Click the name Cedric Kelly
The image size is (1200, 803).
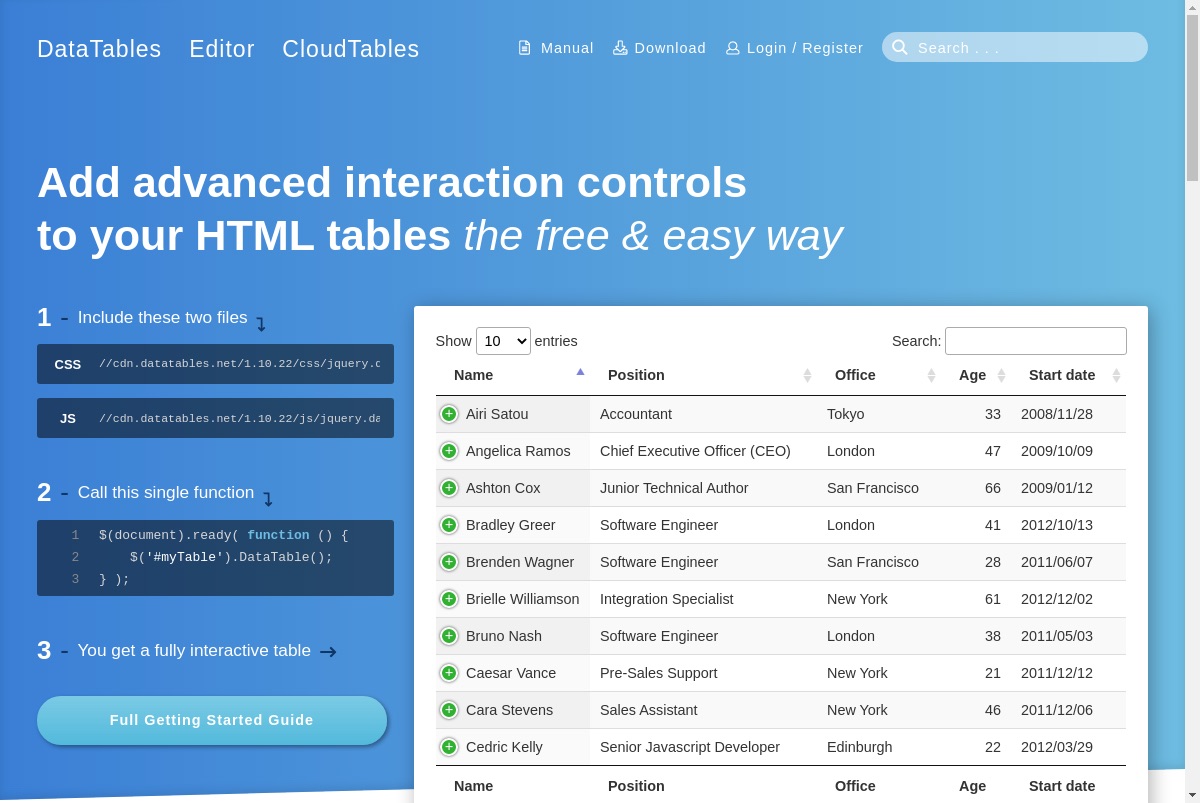504,747
